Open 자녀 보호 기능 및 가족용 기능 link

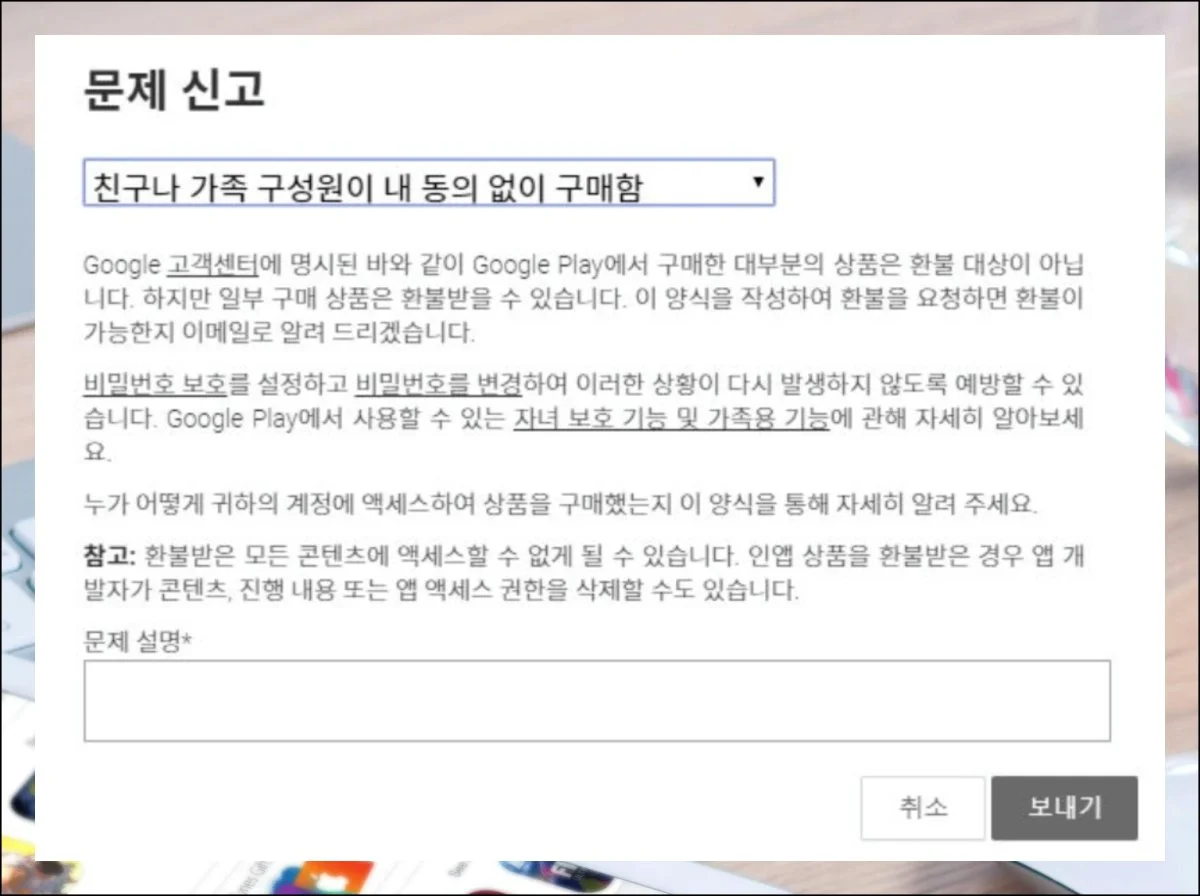point(671,418)
